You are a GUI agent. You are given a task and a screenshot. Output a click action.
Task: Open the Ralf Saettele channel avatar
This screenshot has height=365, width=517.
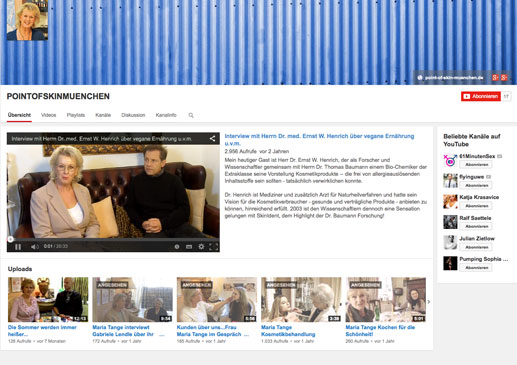point(450,222)
